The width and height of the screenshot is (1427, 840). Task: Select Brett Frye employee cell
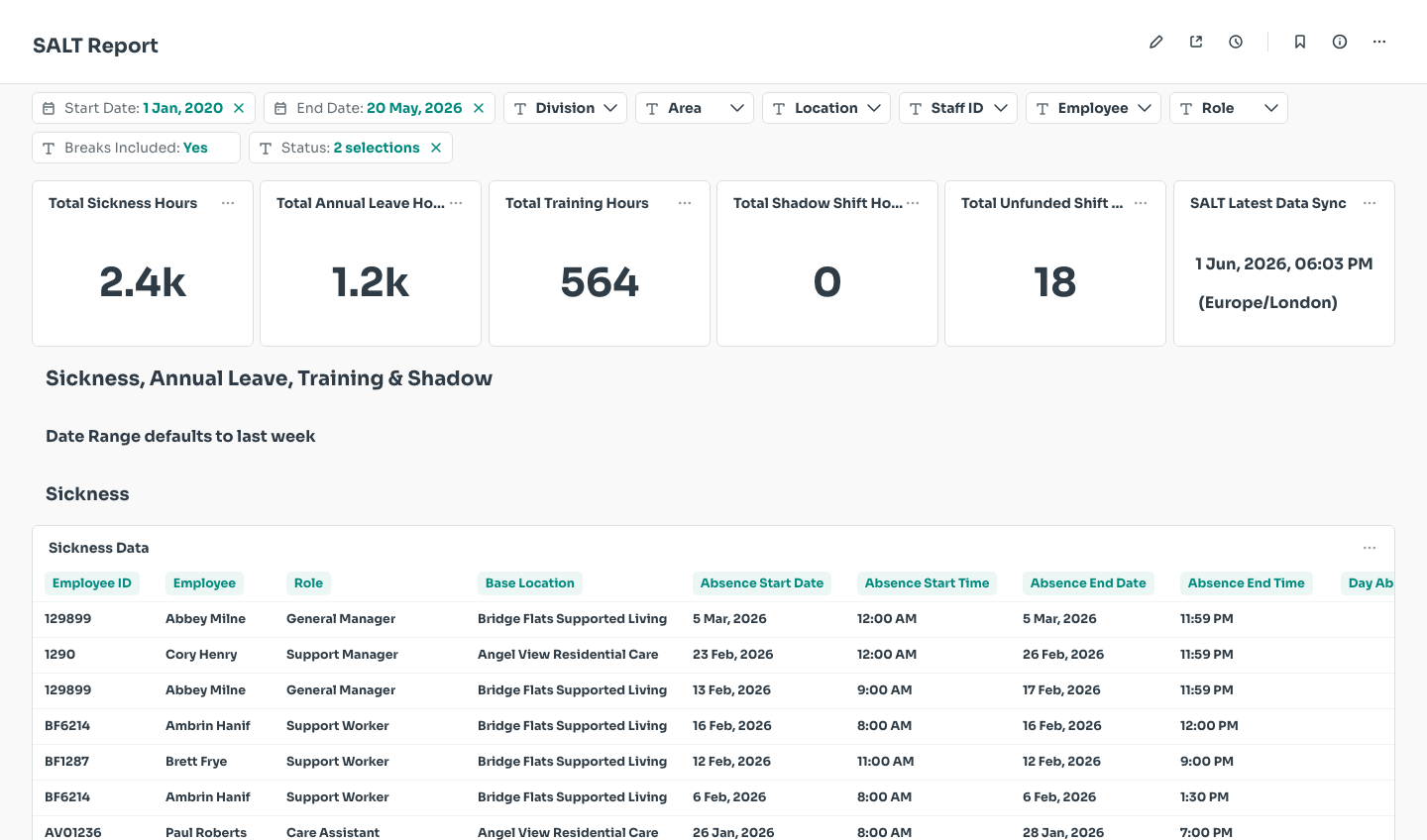[196, 762]
